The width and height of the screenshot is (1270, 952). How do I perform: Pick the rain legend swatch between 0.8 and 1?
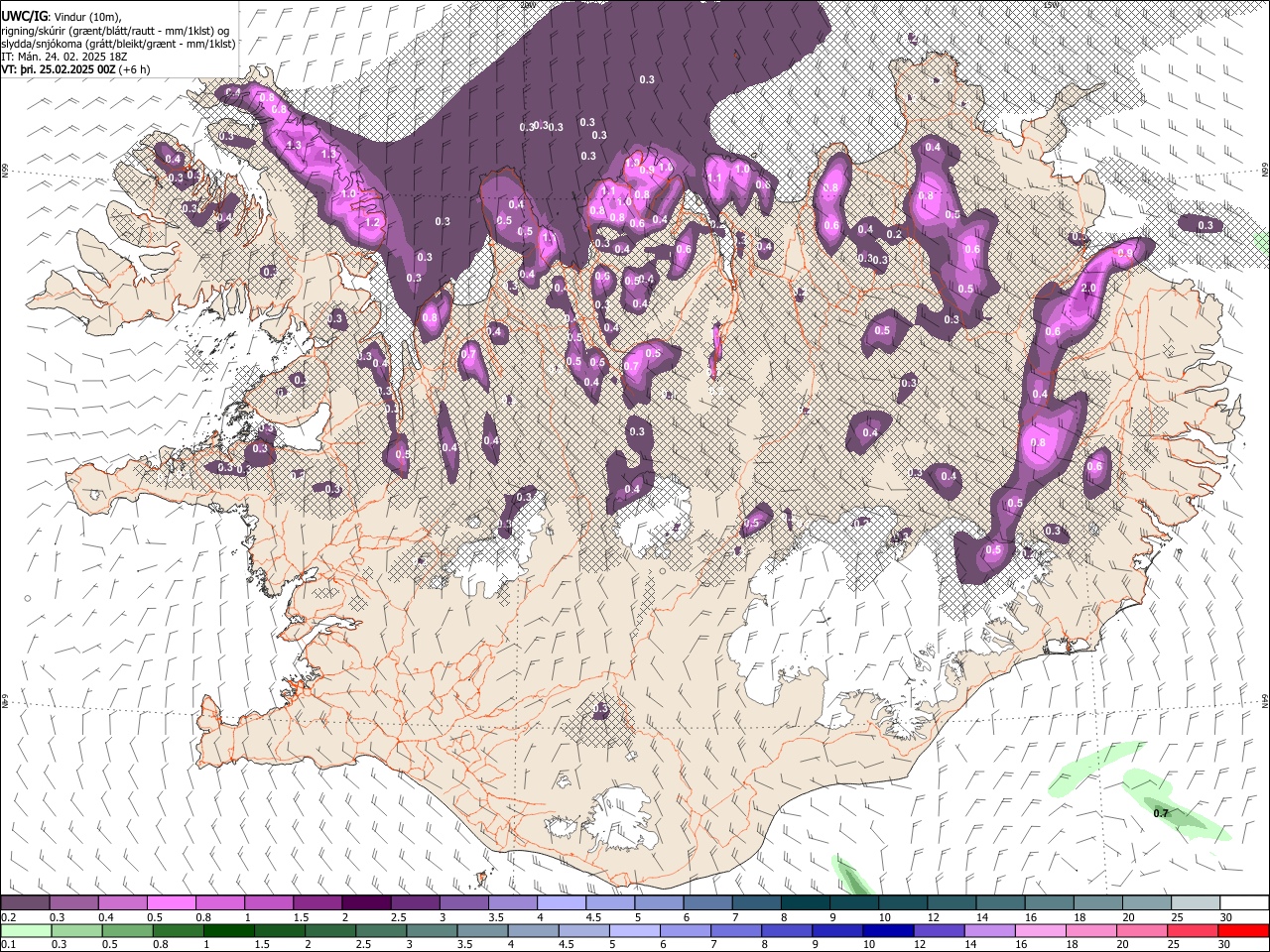click(x=178, y=931)
